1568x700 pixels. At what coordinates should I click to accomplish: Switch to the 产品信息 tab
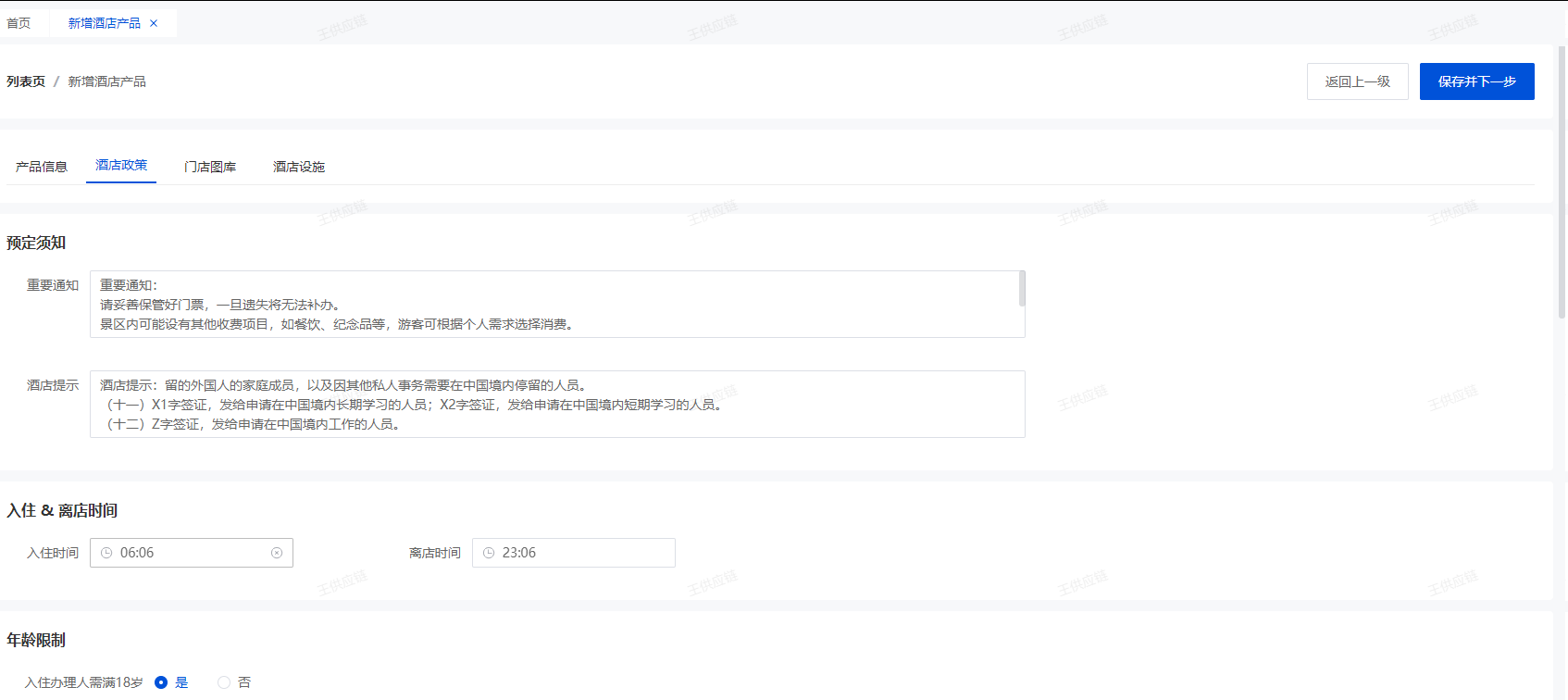coord(42,167)
